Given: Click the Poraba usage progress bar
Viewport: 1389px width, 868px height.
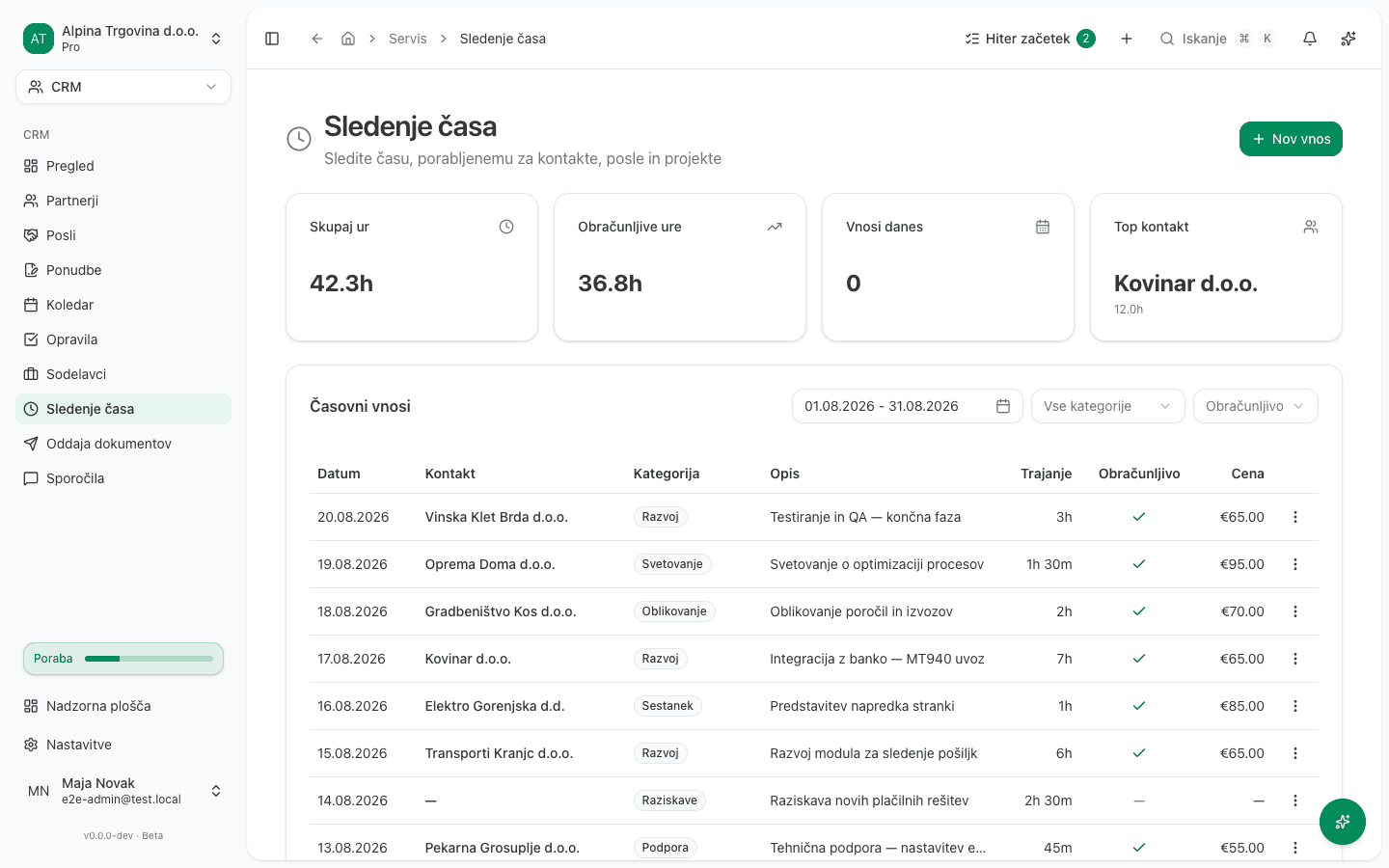Looking at the screenshot, I should pos(123,659).
